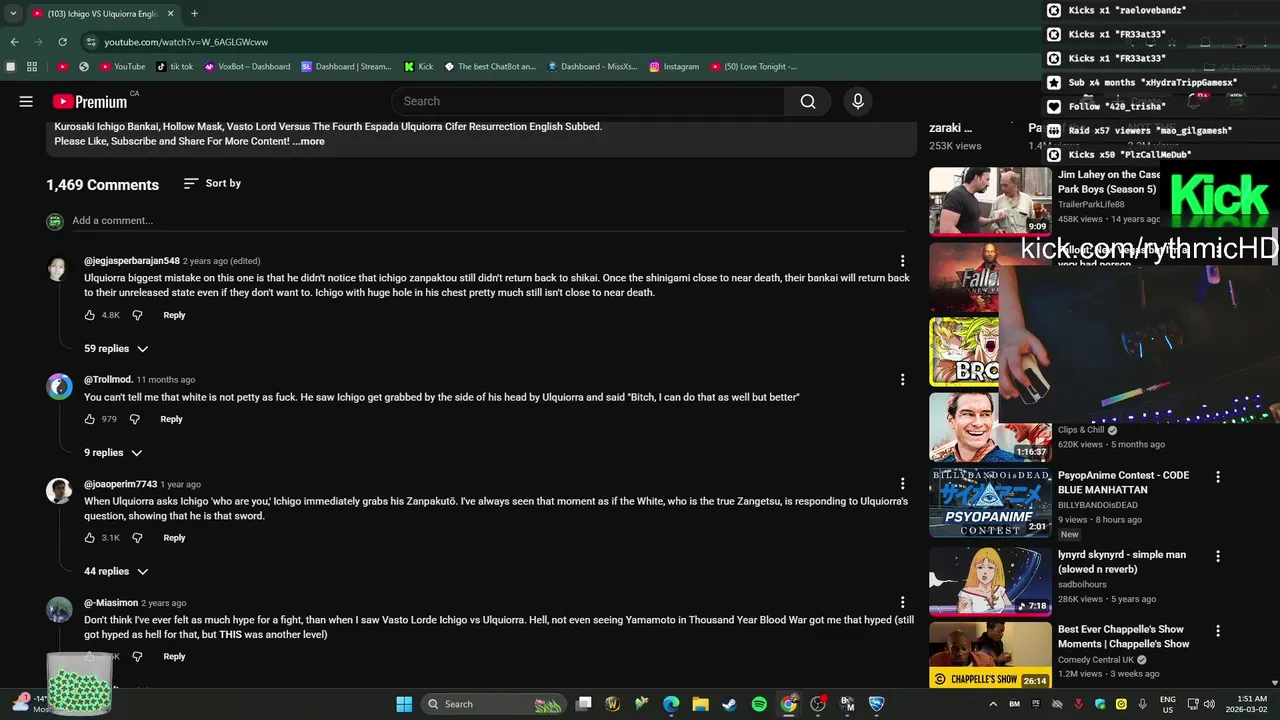Select the Ichigo VS Ulquiorra browser tab
This screenshot has width=1280, height=720.
102,14
